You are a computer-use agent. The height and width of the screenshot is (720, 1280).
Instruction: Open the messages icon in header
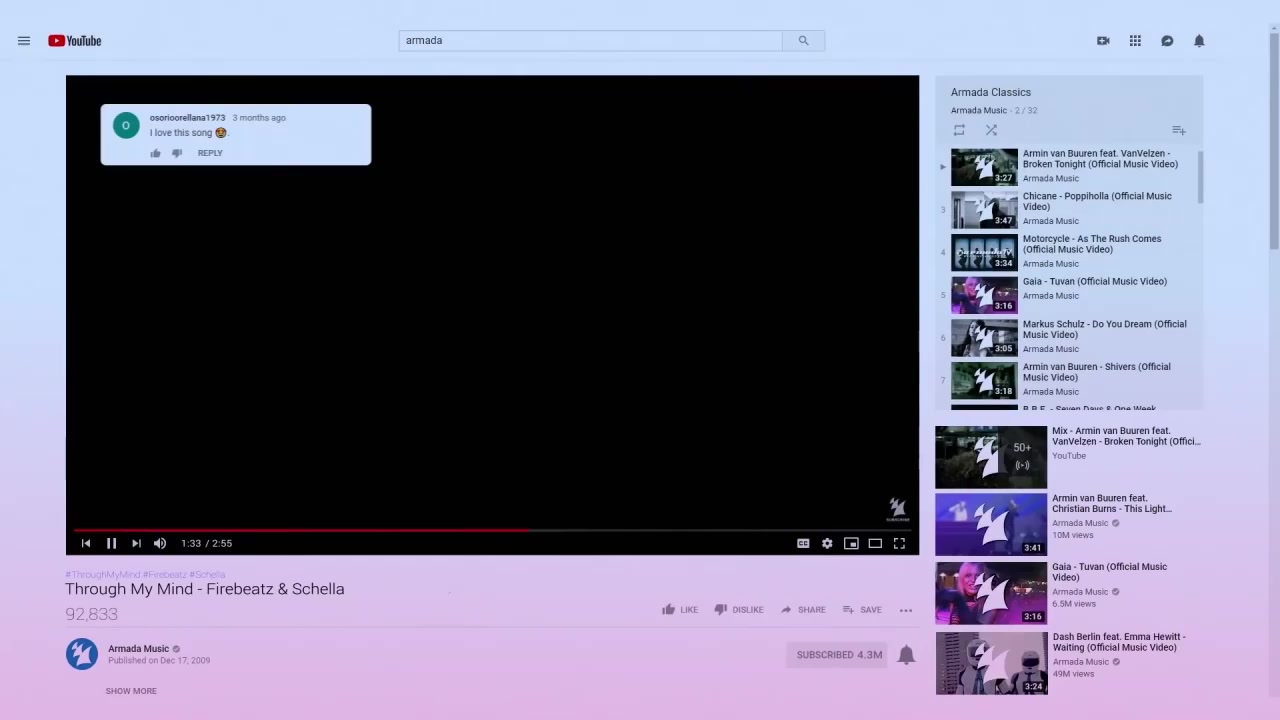point(1167,41)
